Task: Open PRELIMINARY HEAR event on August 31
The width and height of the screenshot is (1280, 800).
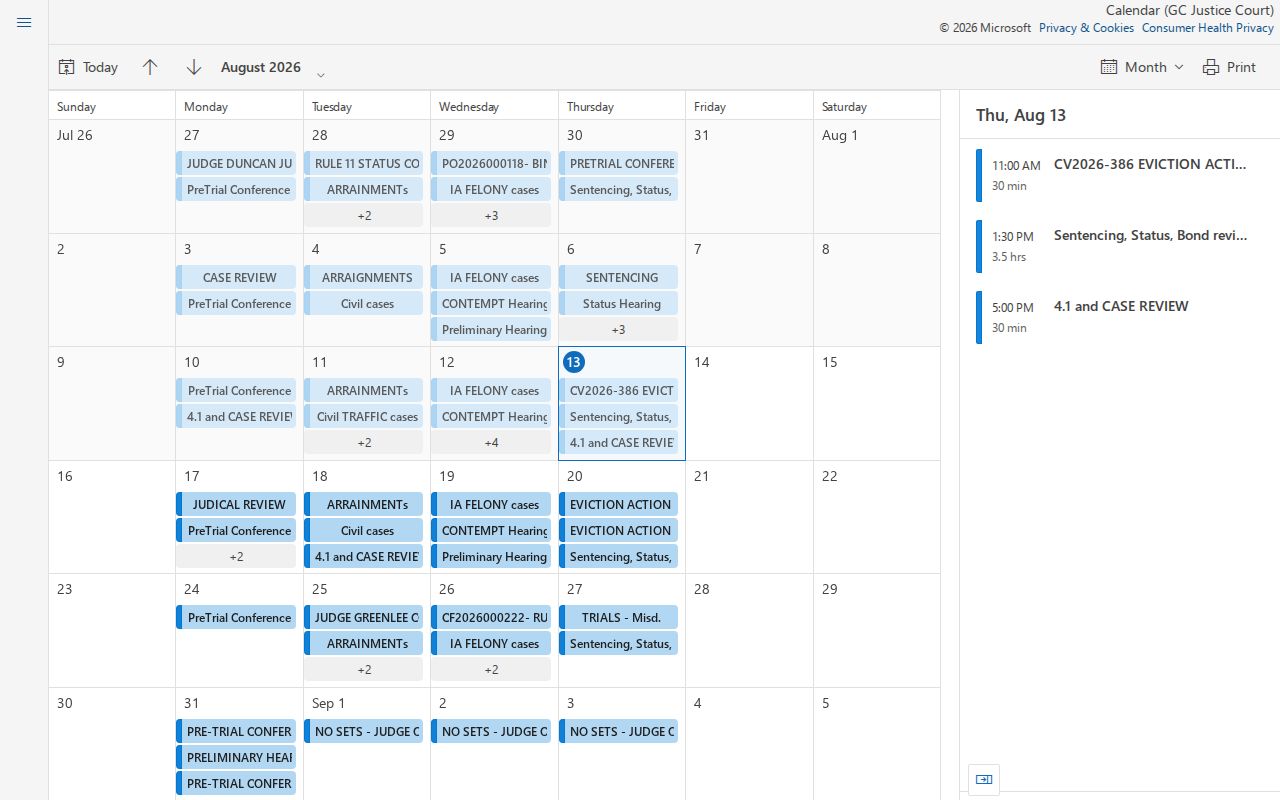Action: [236, 757]
